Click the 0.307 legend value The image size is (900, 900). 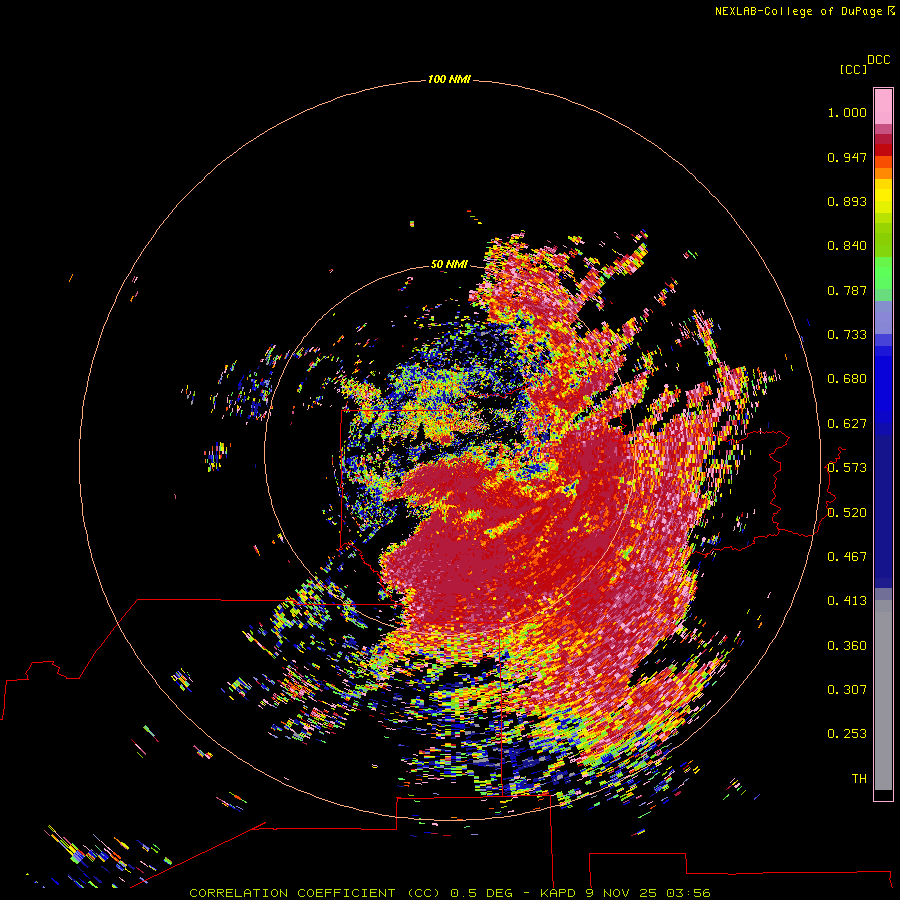[x=847, y=690]
